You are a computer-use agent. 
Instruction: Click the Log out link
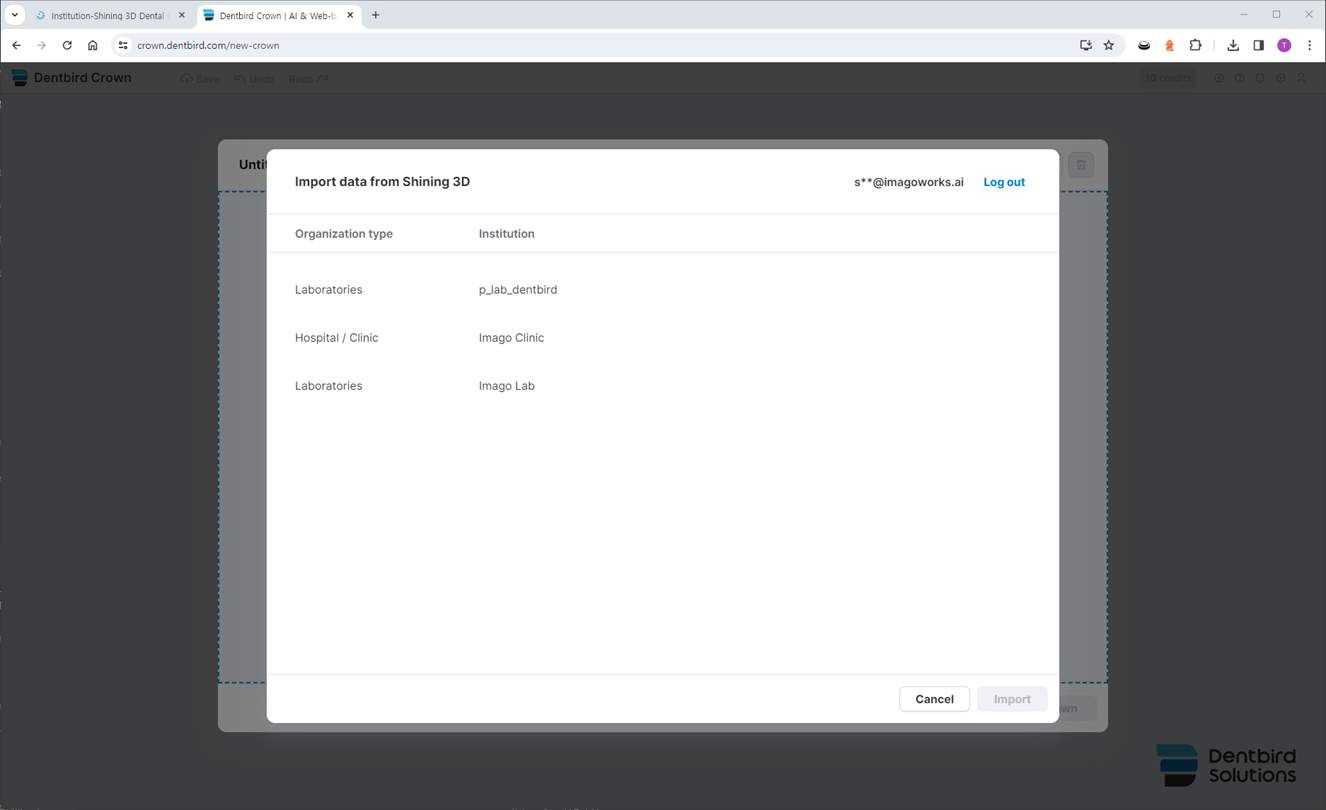1003,182
